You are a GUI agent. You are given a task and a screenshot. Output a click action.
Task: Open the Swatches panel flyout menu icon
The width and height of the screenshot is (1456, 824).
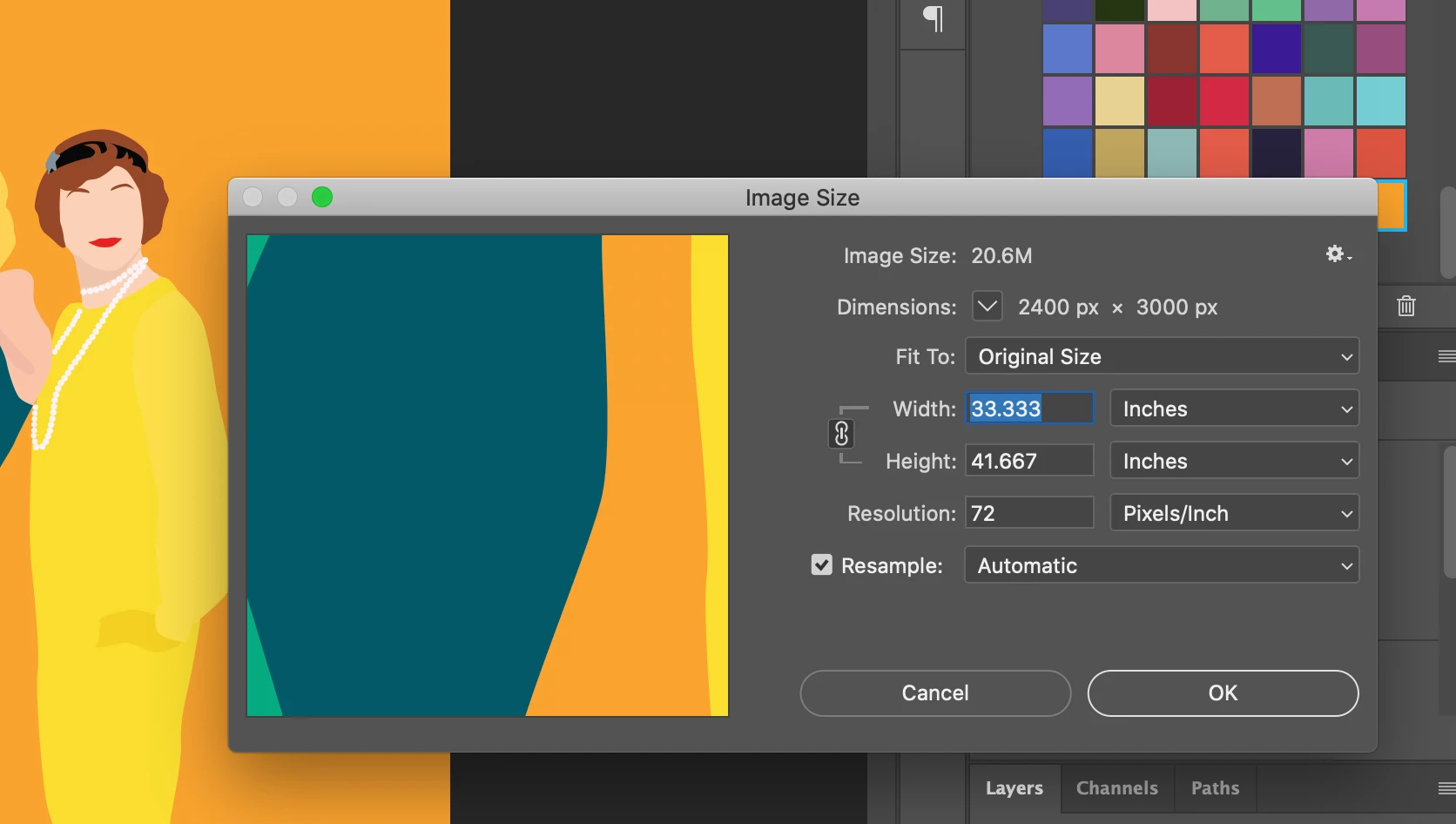[x=1446, y=356]
